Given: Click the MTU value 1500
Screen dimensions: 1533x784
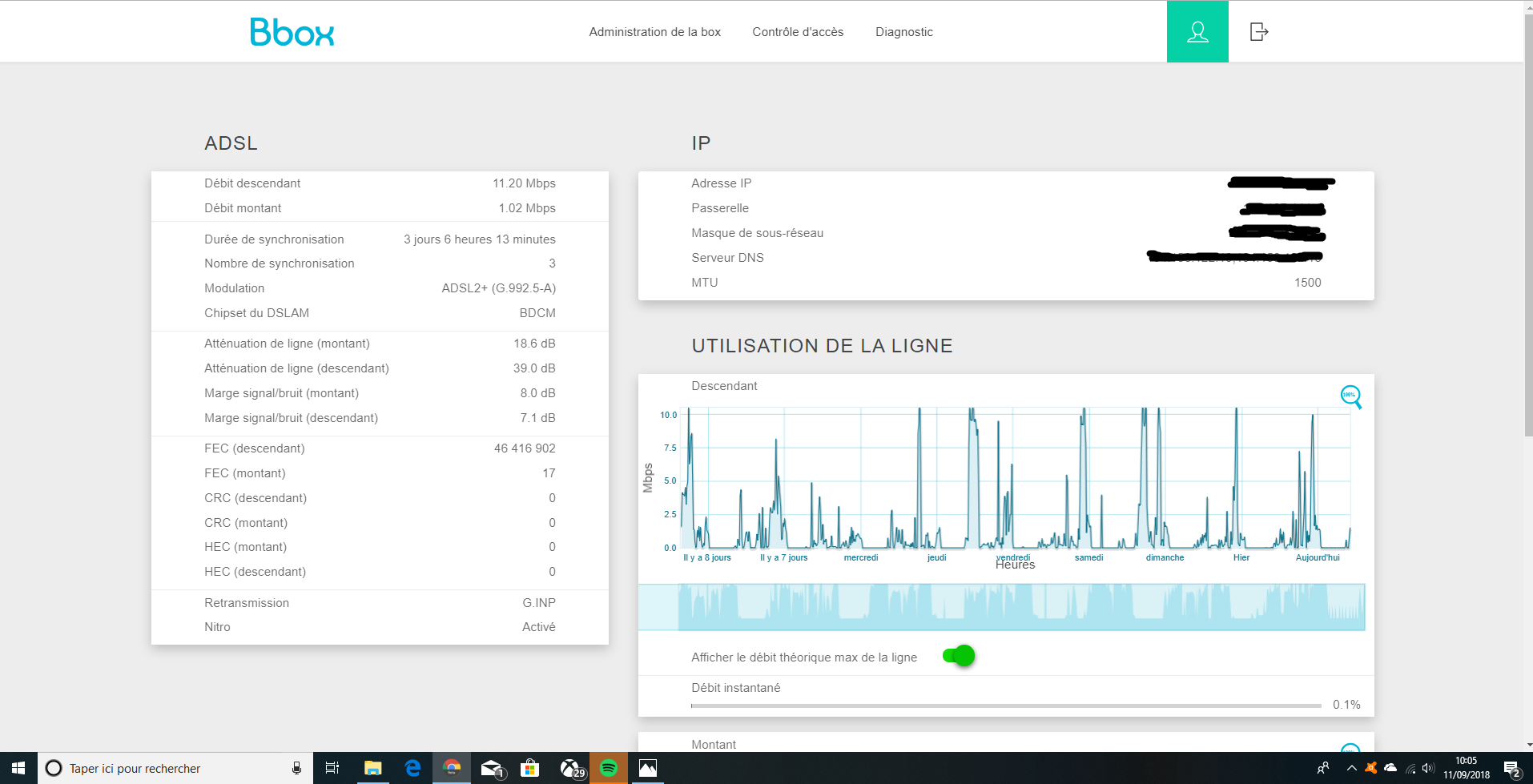Looking at the screenshot, I should pyautogui.click(x=1307, y=283).
